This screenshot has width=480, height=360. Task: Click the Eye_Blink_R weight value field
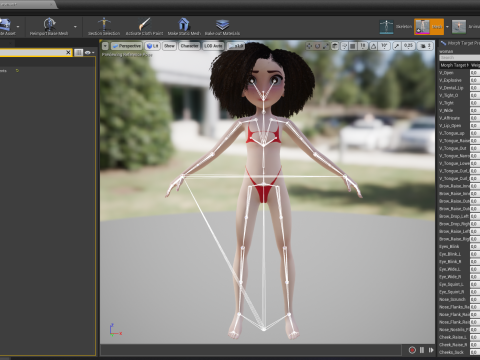tap(475, 262)
